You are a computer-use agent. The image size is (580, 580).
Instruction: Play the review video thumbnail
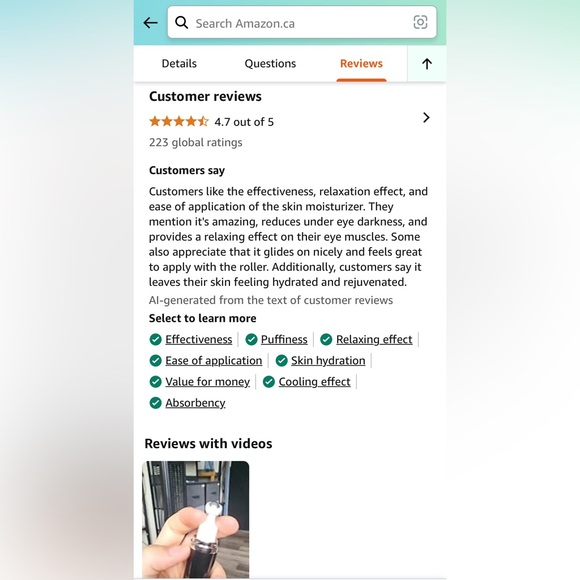click(196, 519)
